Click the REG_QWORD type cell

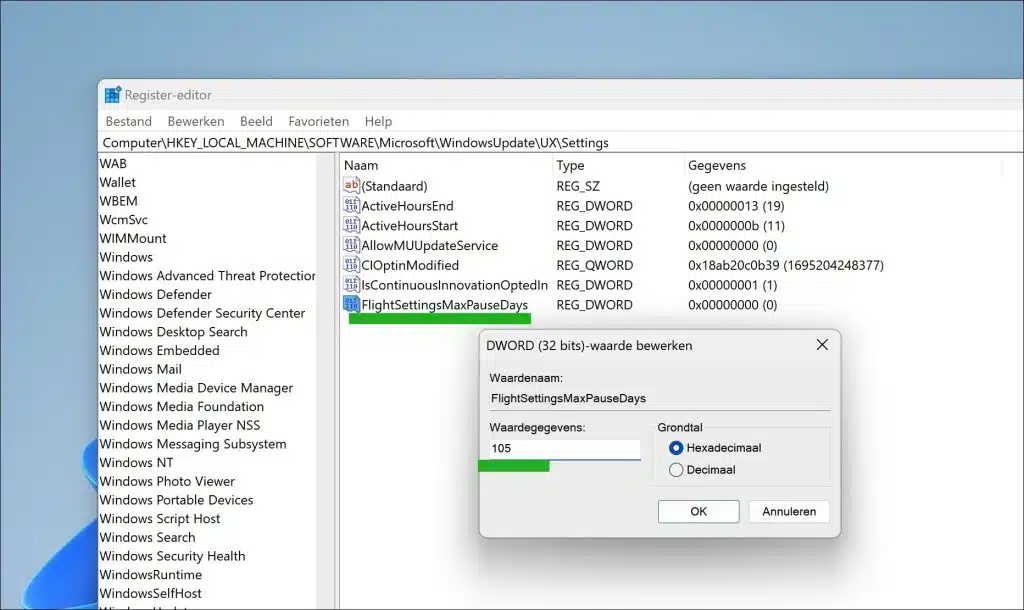(594, 265)
